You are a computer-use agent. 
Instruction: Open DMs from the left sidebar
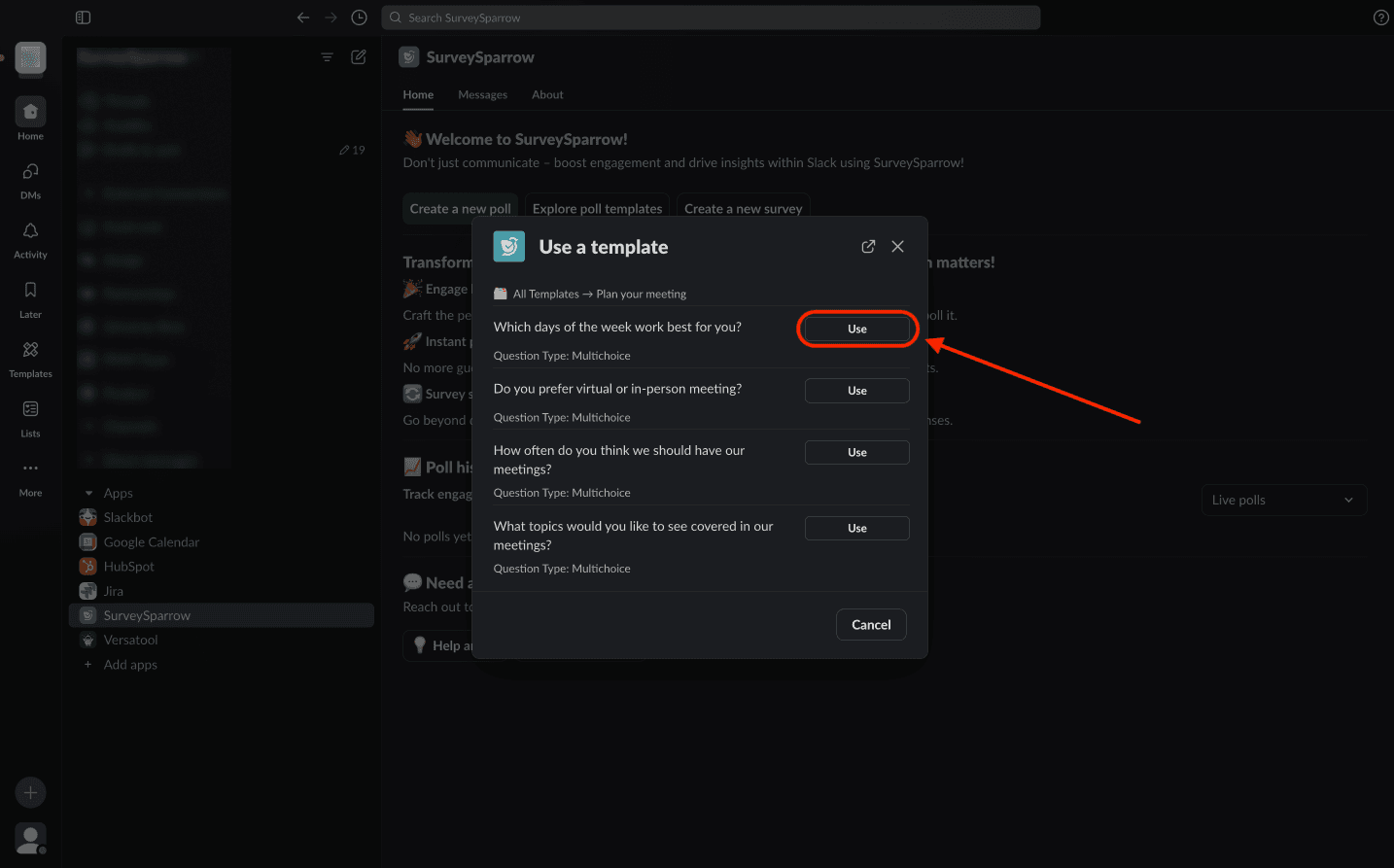[x=30, y=172]
